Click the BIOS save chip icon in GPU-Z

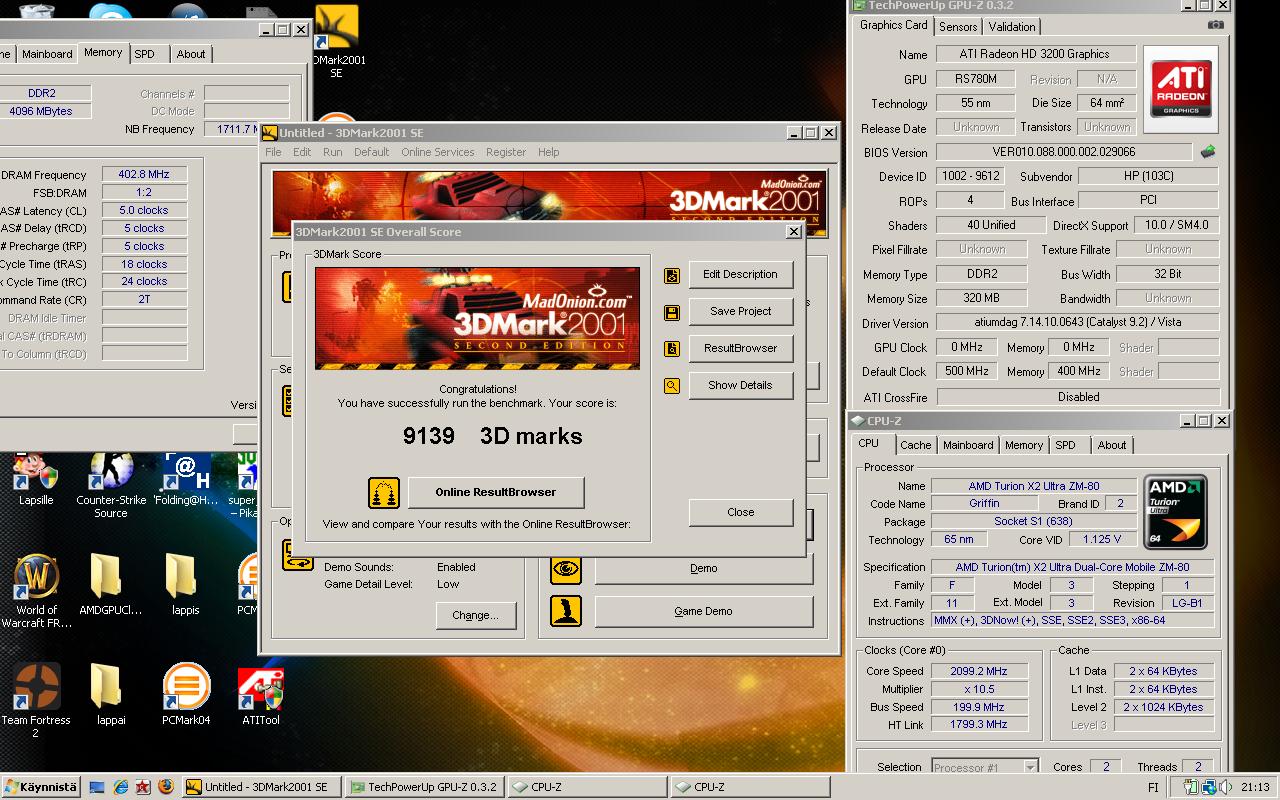point(1208,152)
